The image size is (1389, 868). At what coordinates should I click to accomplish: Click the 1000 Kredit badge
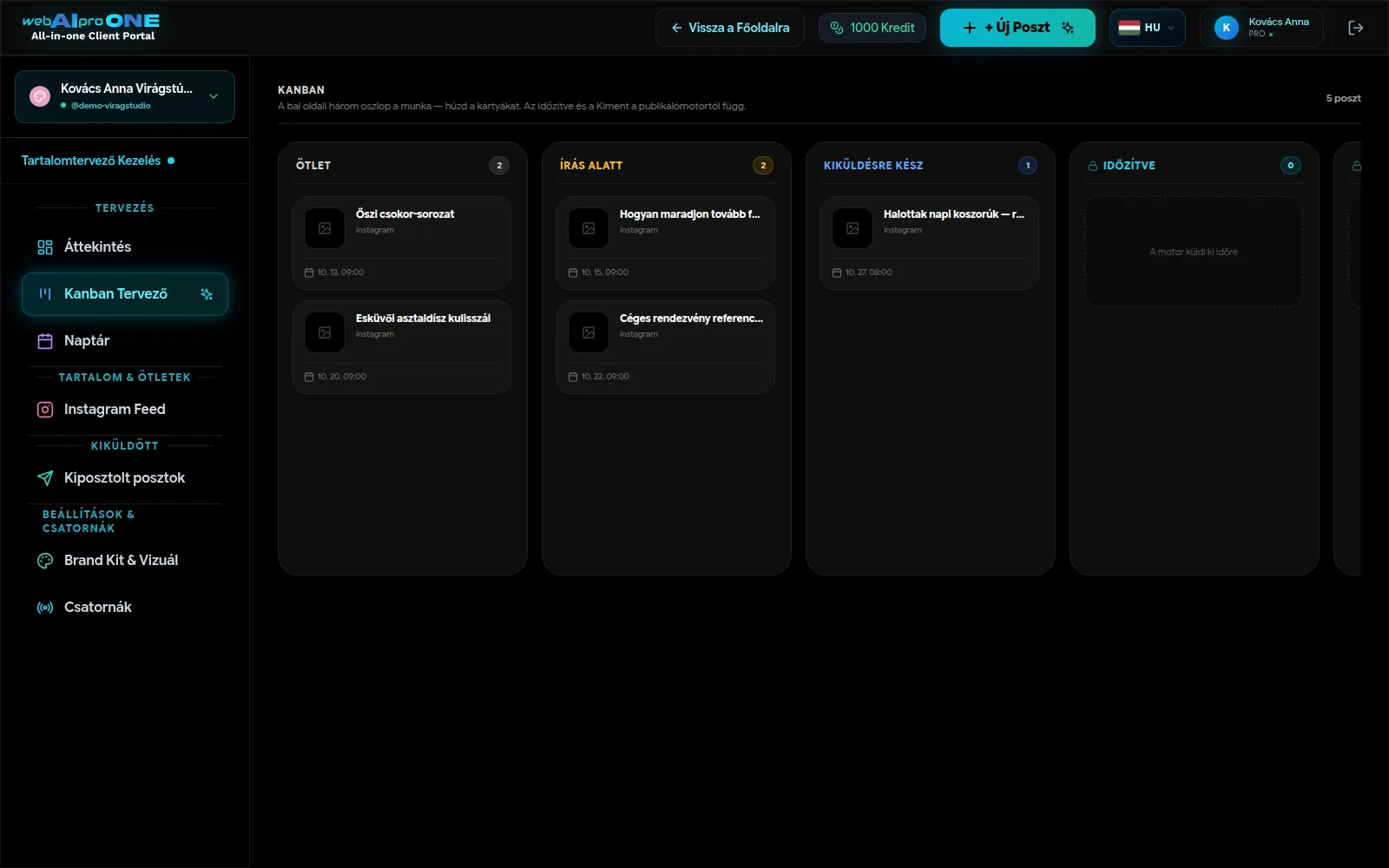pos(872,28)
